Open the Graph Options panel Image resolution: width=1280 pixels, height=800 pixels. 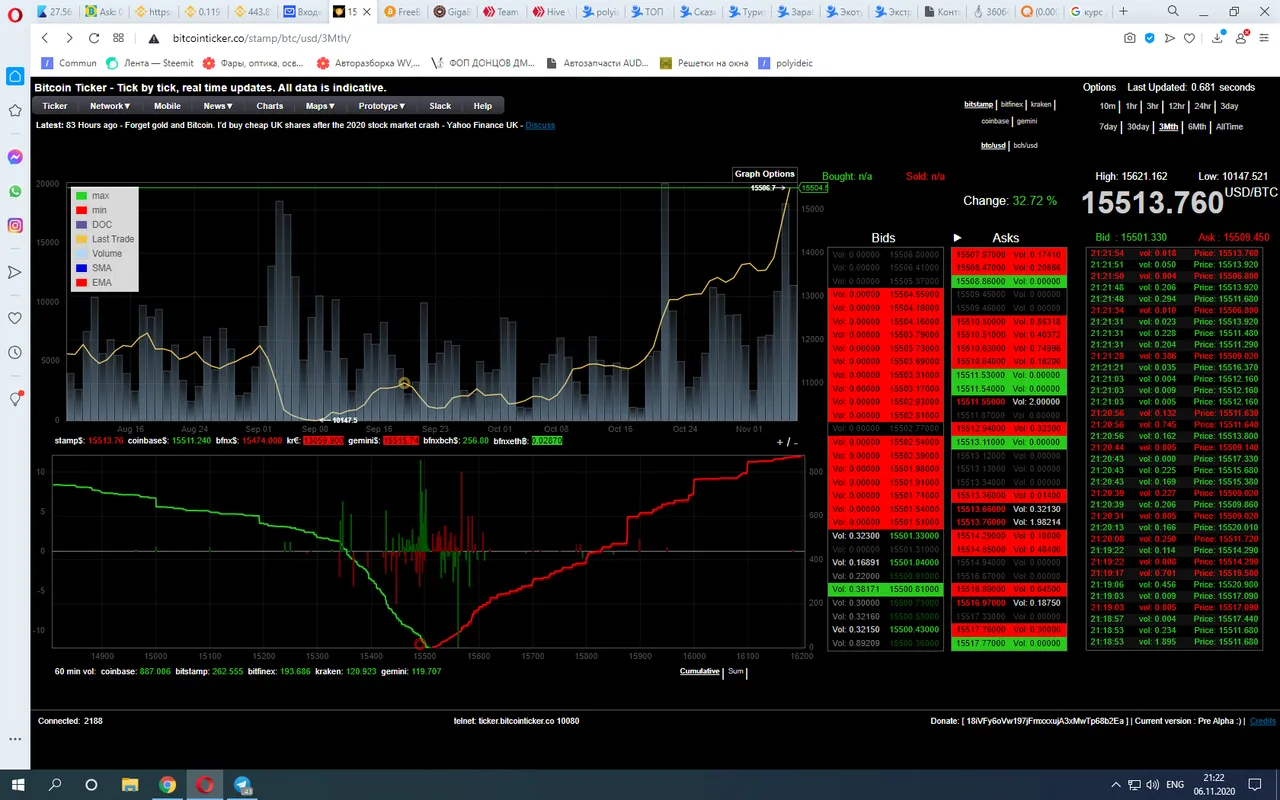[x=765, y=174]
